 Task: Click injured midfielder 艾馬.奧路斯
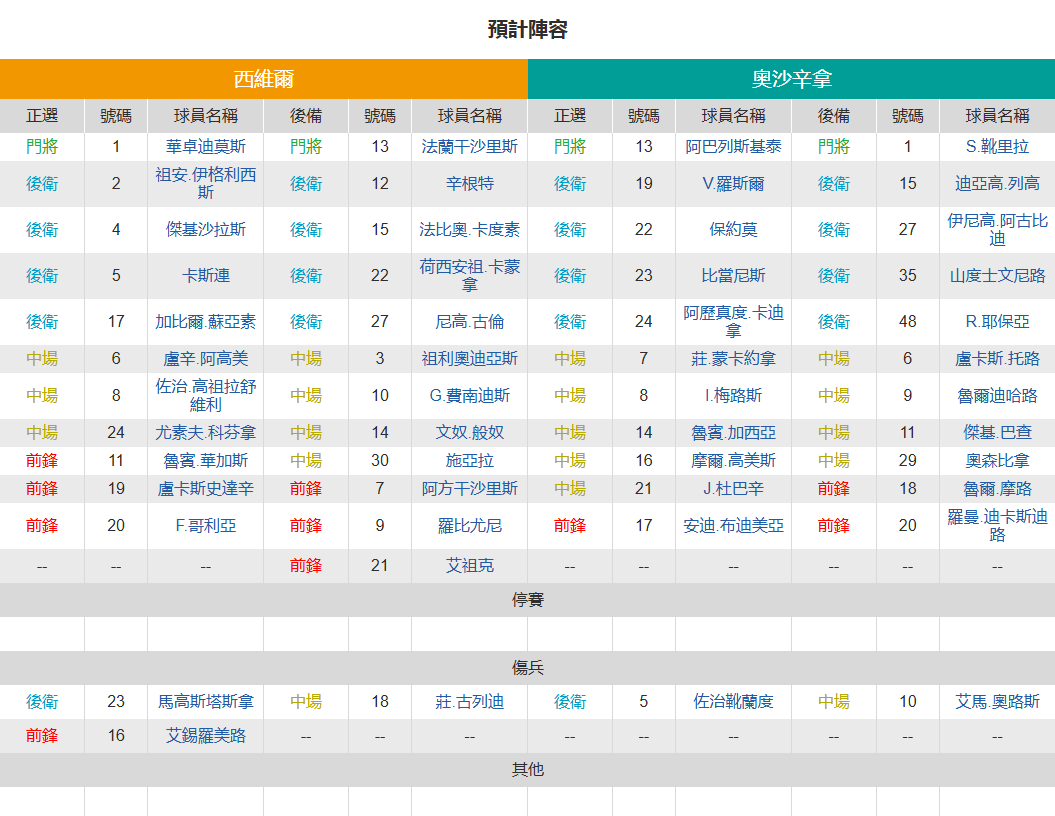coord(997,702)
